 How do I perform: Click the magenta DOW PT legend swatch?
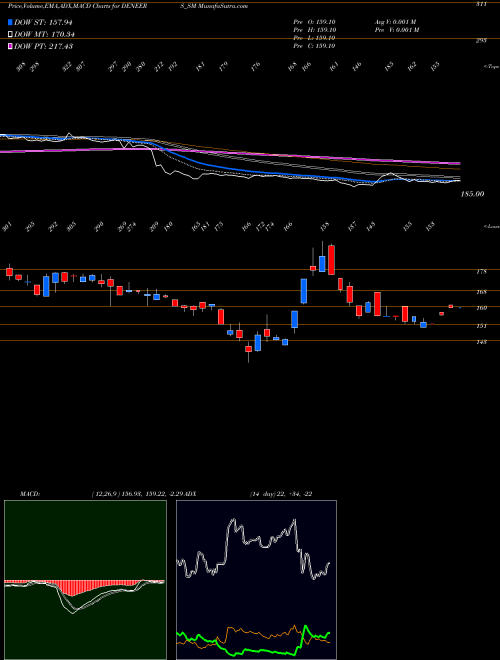[x=10, y=46]
